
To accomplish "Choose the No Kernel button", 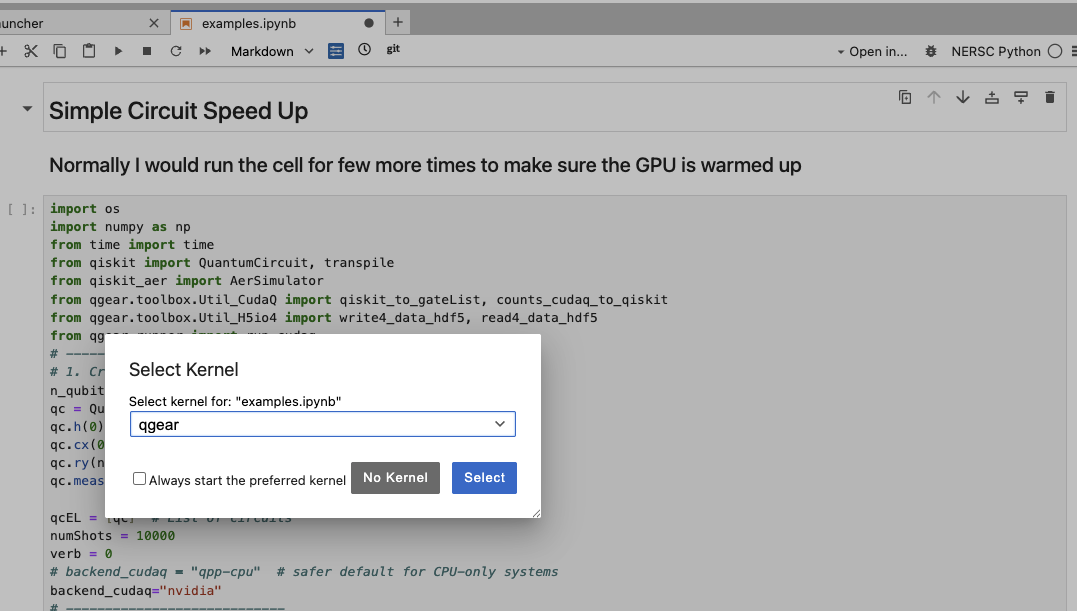I will pyautogui.click(x=396, y=478).
